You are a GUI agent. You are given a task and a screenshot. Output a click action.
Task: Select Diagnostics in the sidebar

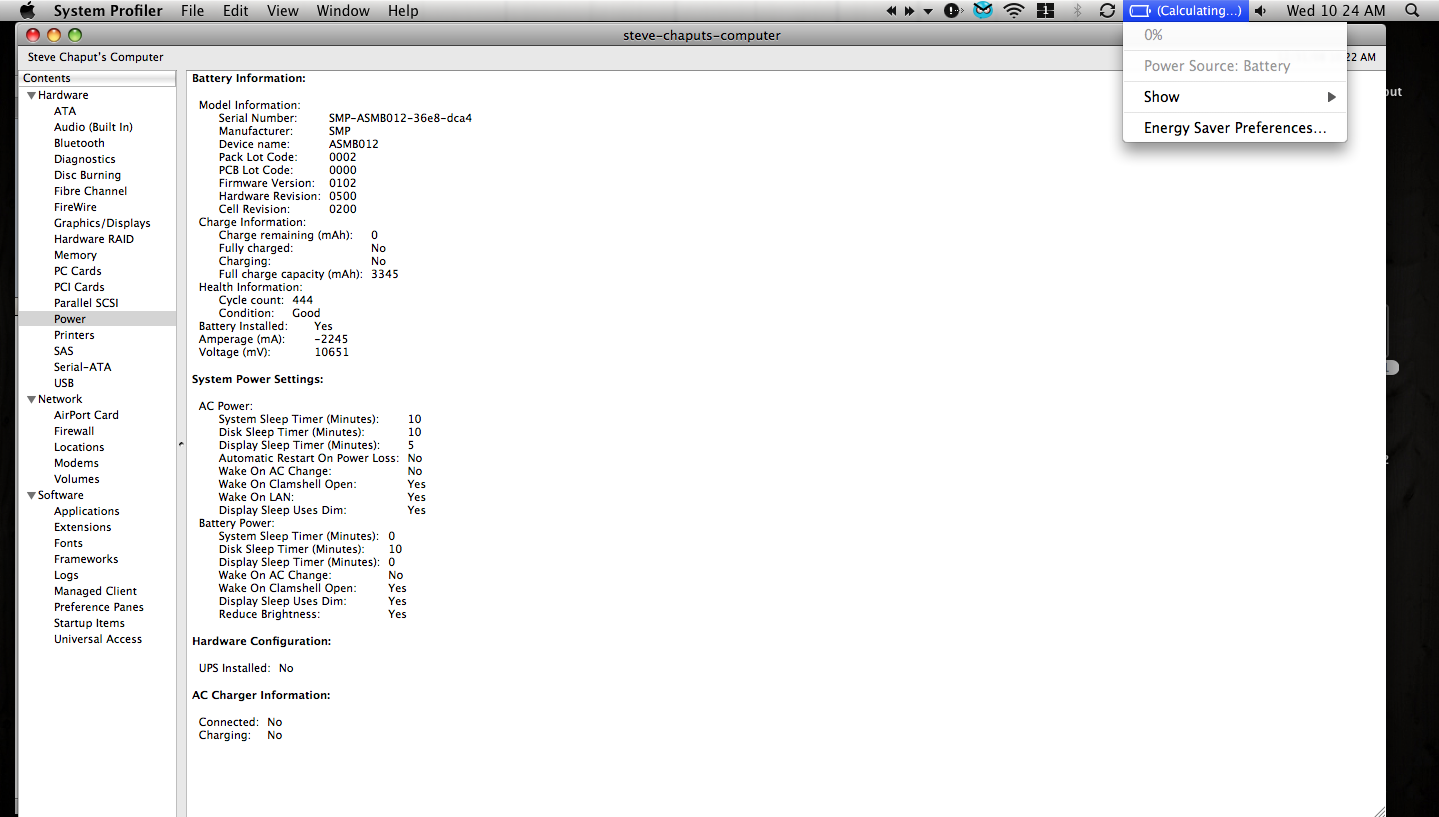coord(84,159)
